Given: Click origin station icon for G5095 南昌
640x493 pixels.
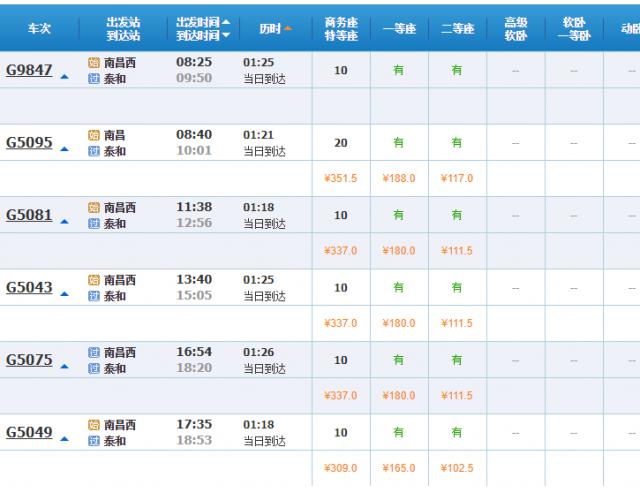Looking at the screenshot, I should tap(94, 135).
